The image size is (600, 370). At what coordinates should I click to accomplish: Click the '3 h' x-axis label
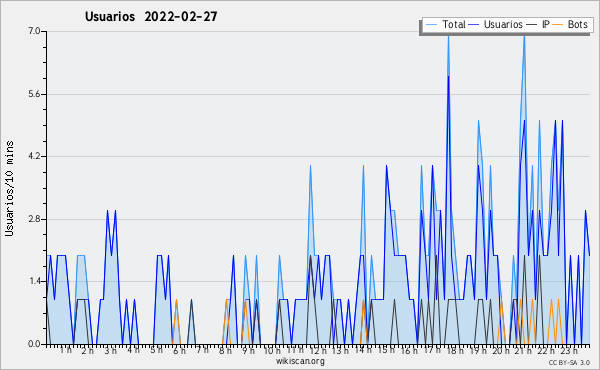tap(111, 350)
